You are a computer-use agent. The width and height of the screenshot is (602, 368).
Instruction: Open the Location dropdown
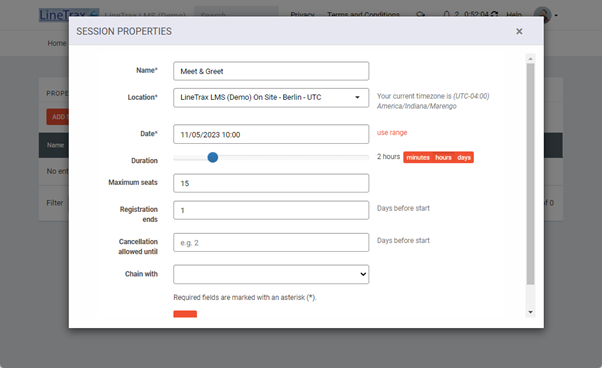coord(271,97)
